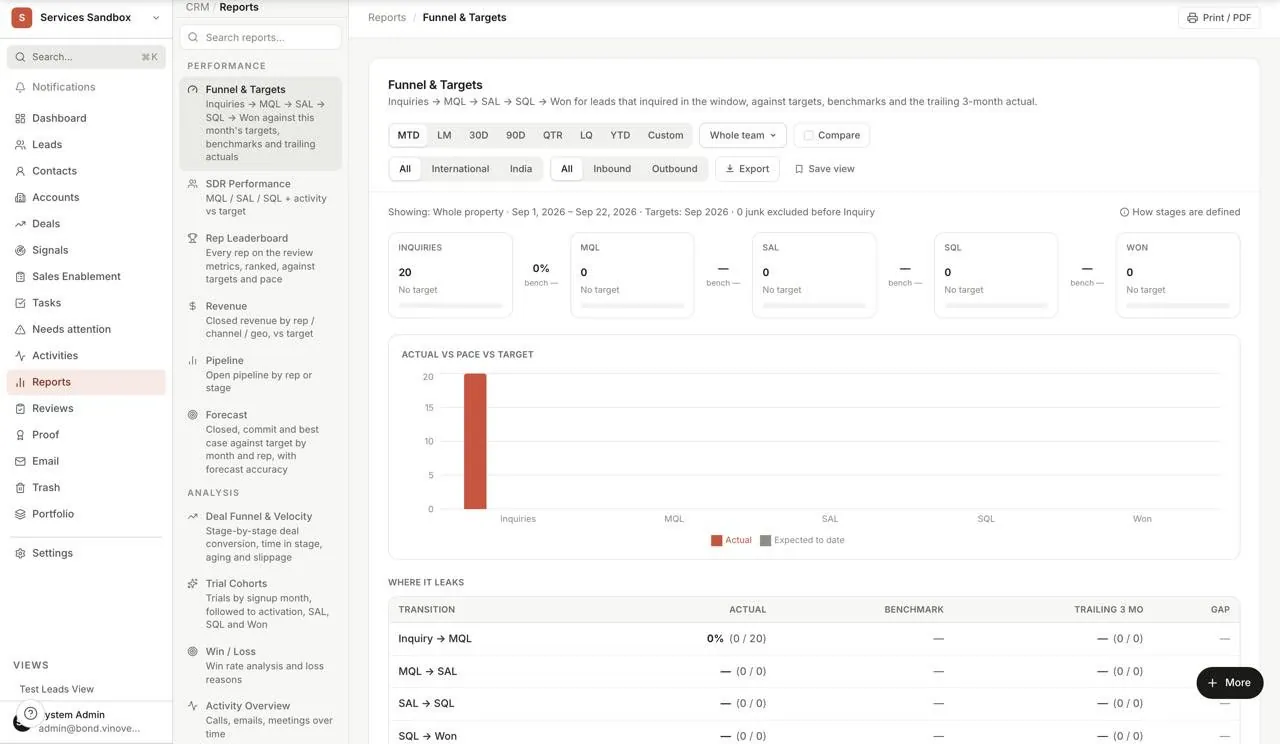Select the LM date range tab
Viewport: 1280px width, 744px height.
(x=444, y=135)
